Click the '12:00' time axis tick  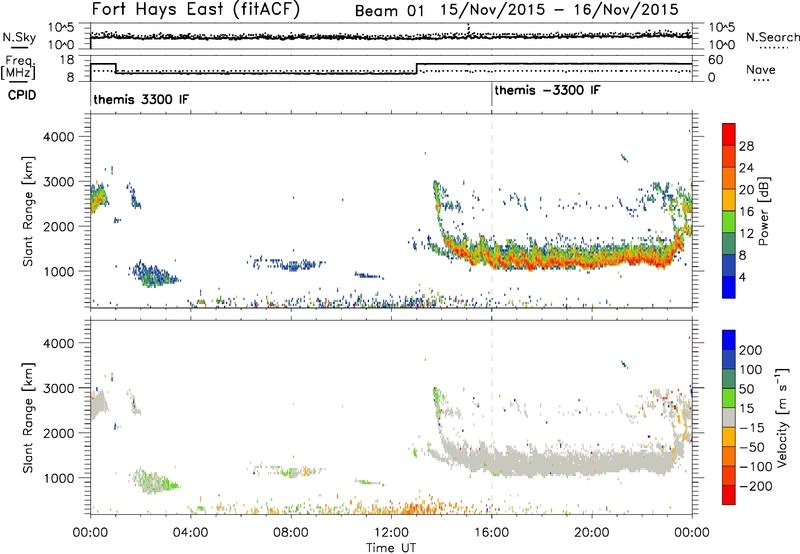click(x=391, y=532)
